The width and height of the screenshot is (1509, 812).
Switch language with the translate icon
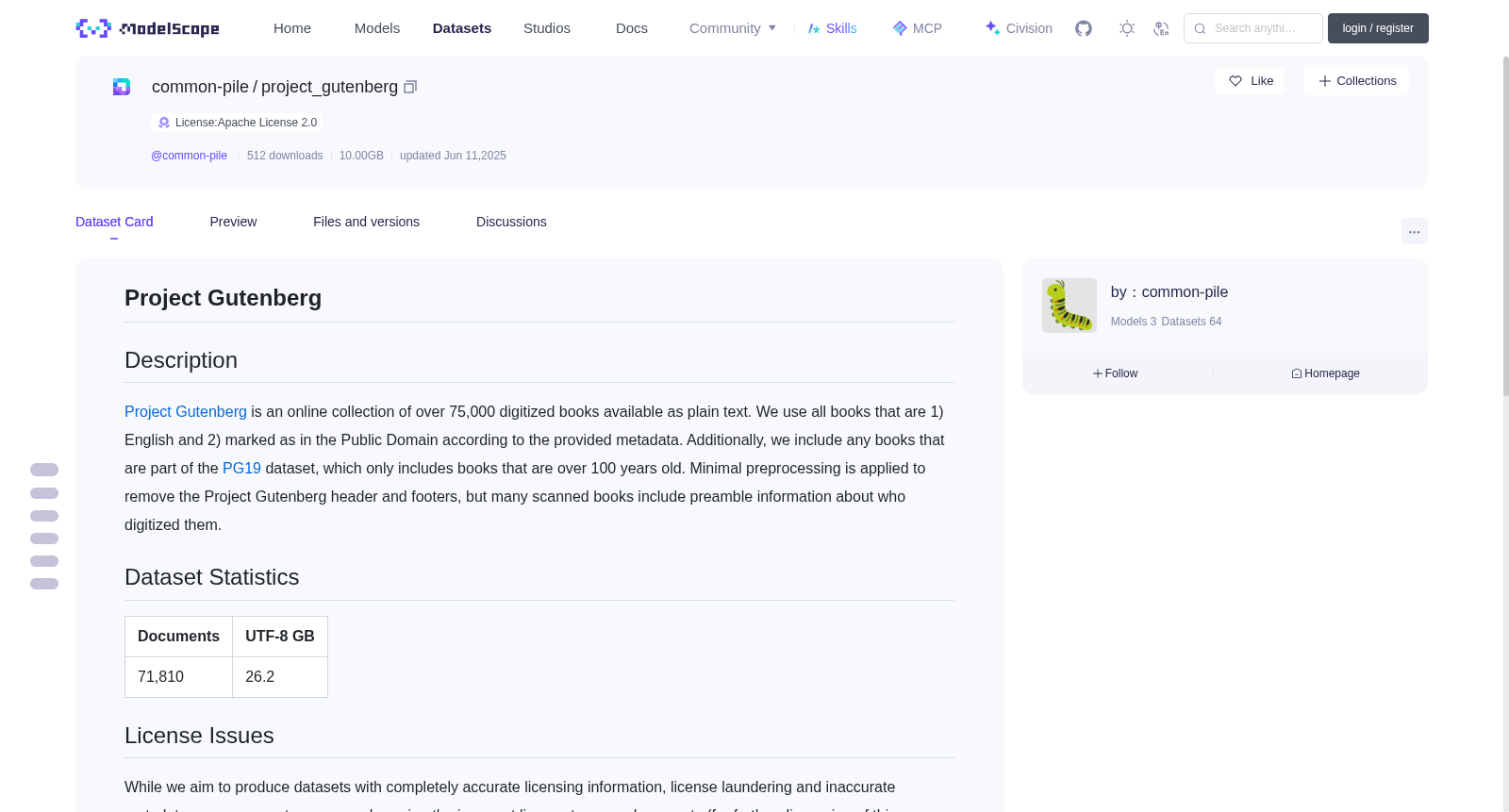click(1161, 28)
